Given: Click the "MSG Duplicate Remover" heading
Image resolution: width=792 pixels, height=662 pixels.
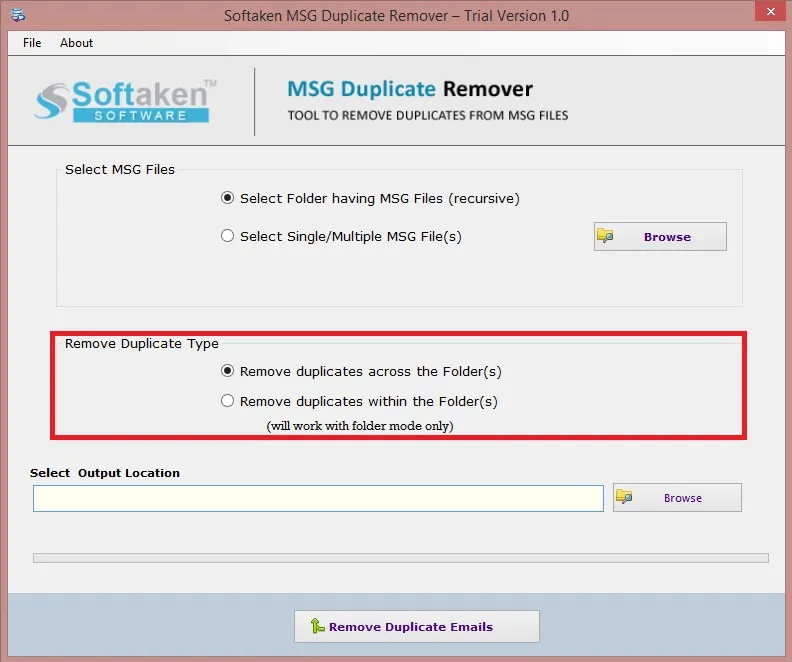Looking at the screenshot, I should click(x=410, y=89).
